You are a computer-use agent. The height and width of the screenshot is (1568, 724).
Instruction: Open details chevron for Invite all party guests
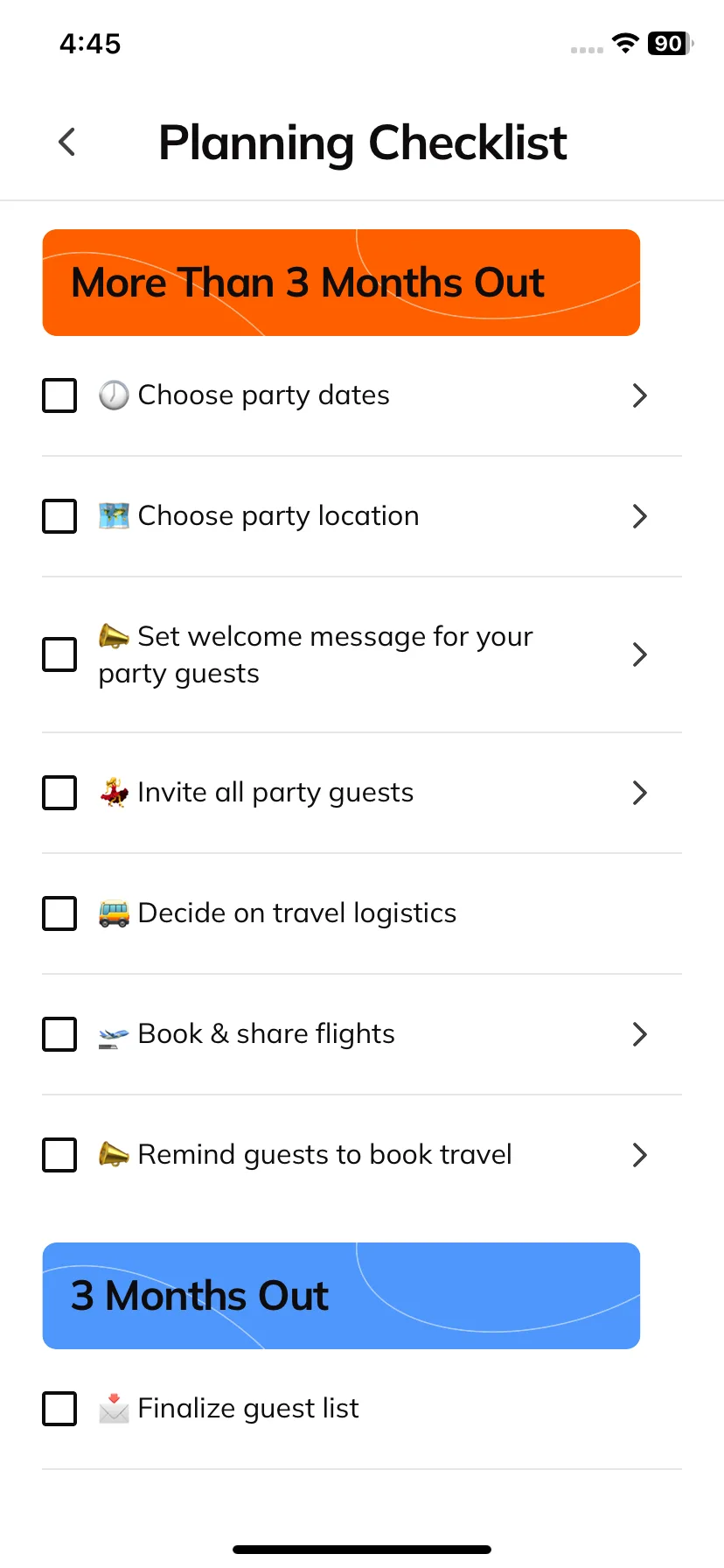[639, 793]
